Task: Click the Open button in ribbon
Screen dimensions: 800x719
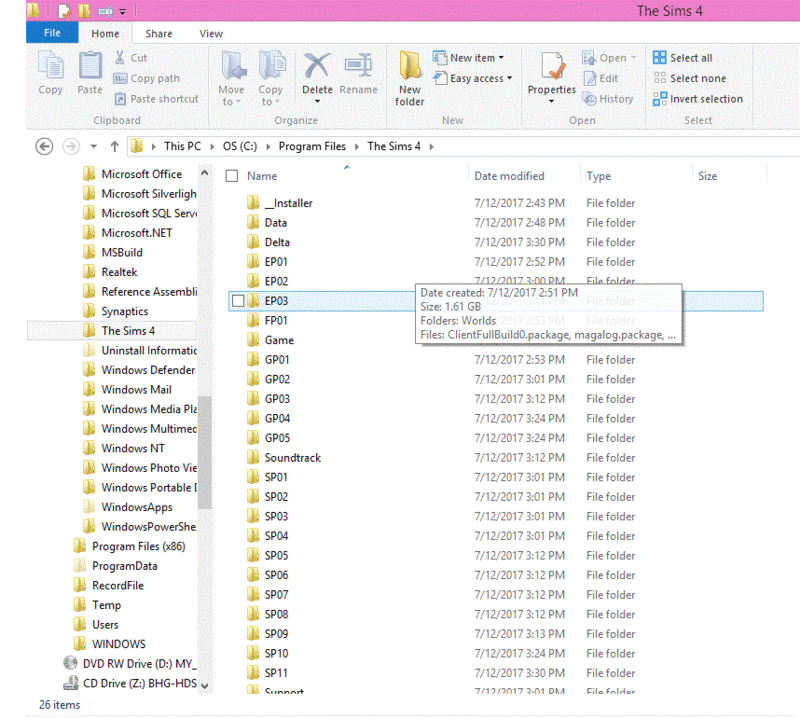Action: 609,58
